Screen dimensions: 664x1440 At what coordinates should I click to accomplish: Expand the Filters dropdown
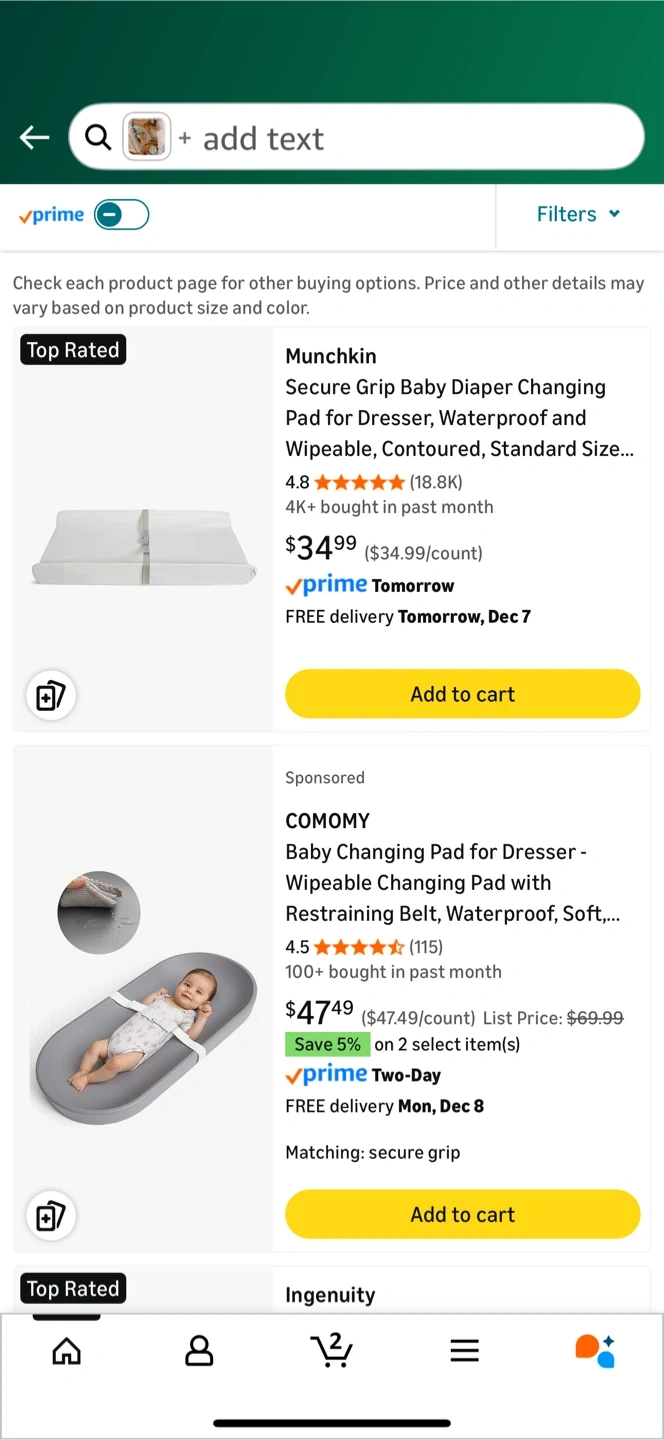[x=578, y=214]
